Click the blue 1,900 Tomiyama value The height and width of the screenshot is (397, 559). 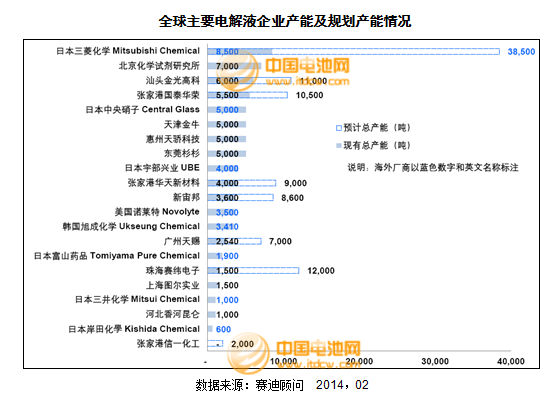coord(227,256)
